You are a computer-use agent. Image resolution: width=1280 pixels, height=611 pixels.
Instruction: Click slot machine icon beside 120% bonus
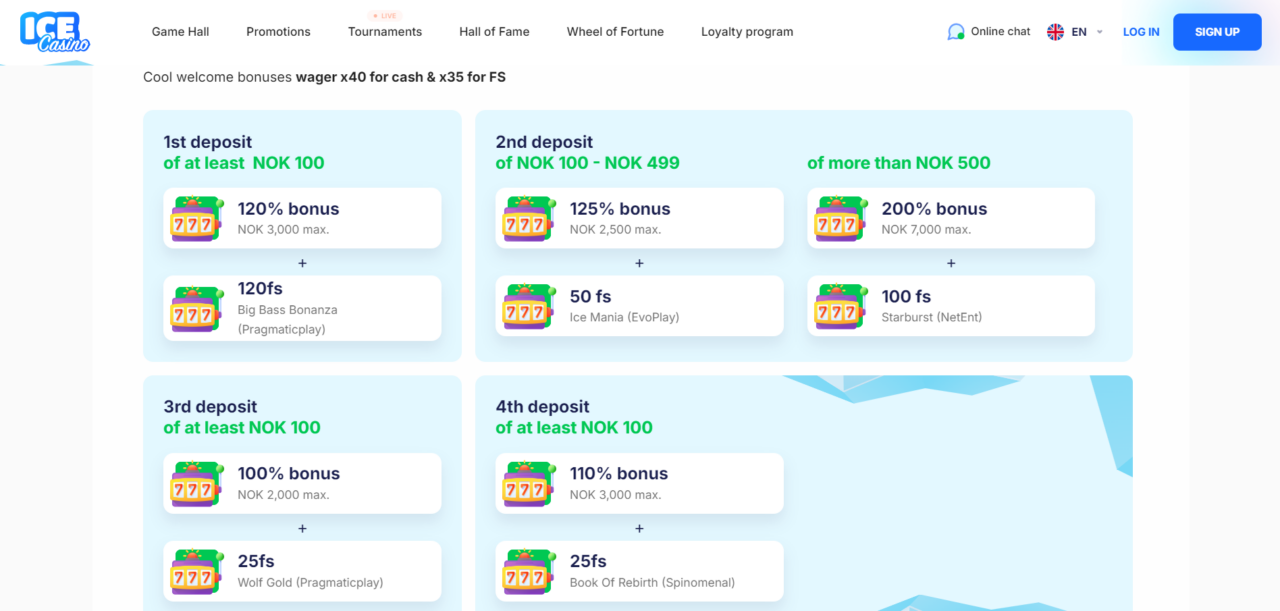click(197, 219)
